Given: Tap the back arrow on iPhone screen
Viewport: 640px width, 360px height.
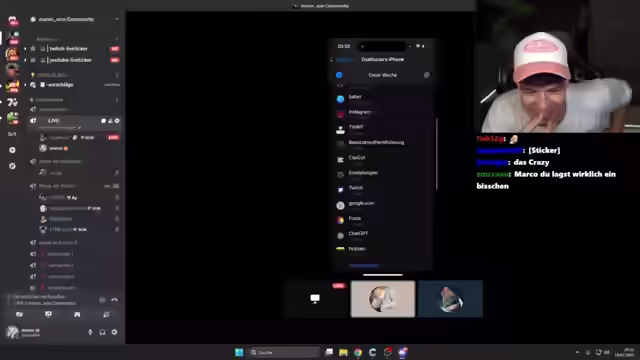Looking at the screenshot, I should tap(332, 60).
